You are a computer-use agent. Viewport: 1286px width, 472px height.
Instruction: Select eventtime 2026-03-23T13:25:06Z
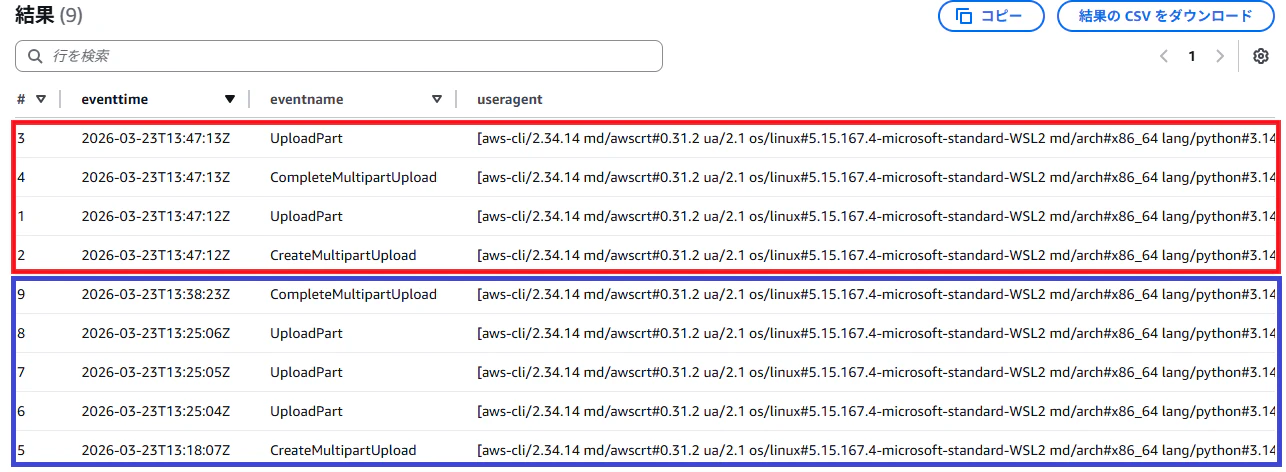[156, 333]
